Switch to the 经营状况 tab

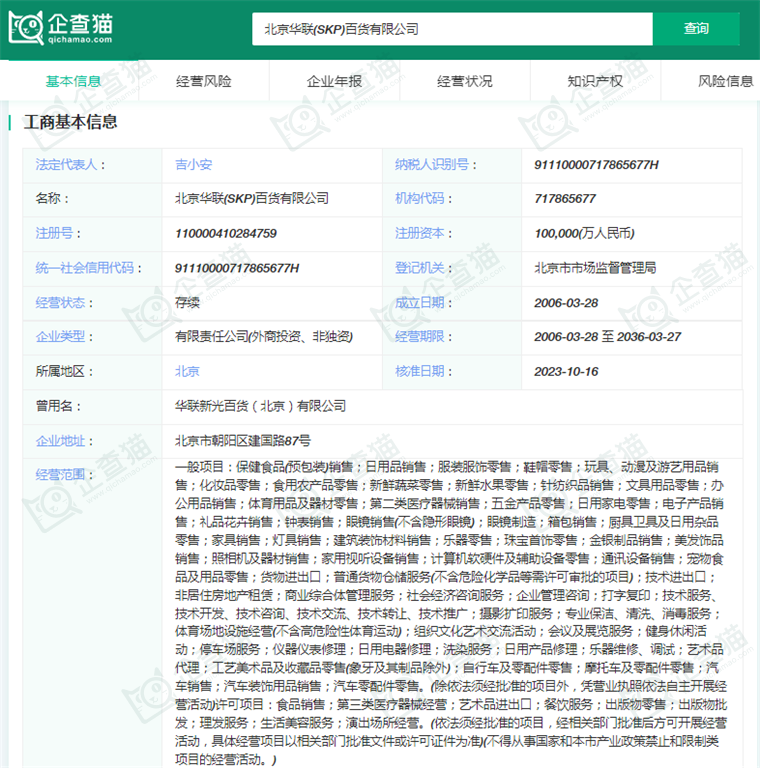[x=465, y=81]
